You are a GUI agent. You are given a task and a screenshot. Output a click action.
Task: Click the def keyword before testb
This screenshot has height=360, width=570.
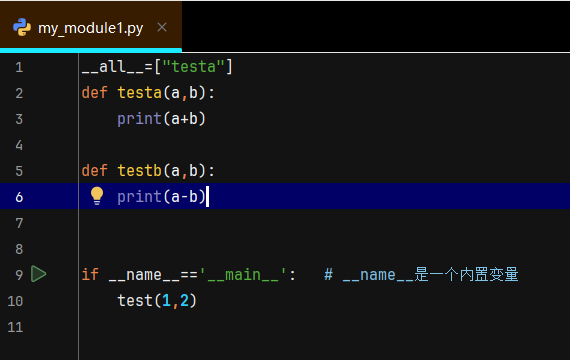coord(95,171)
